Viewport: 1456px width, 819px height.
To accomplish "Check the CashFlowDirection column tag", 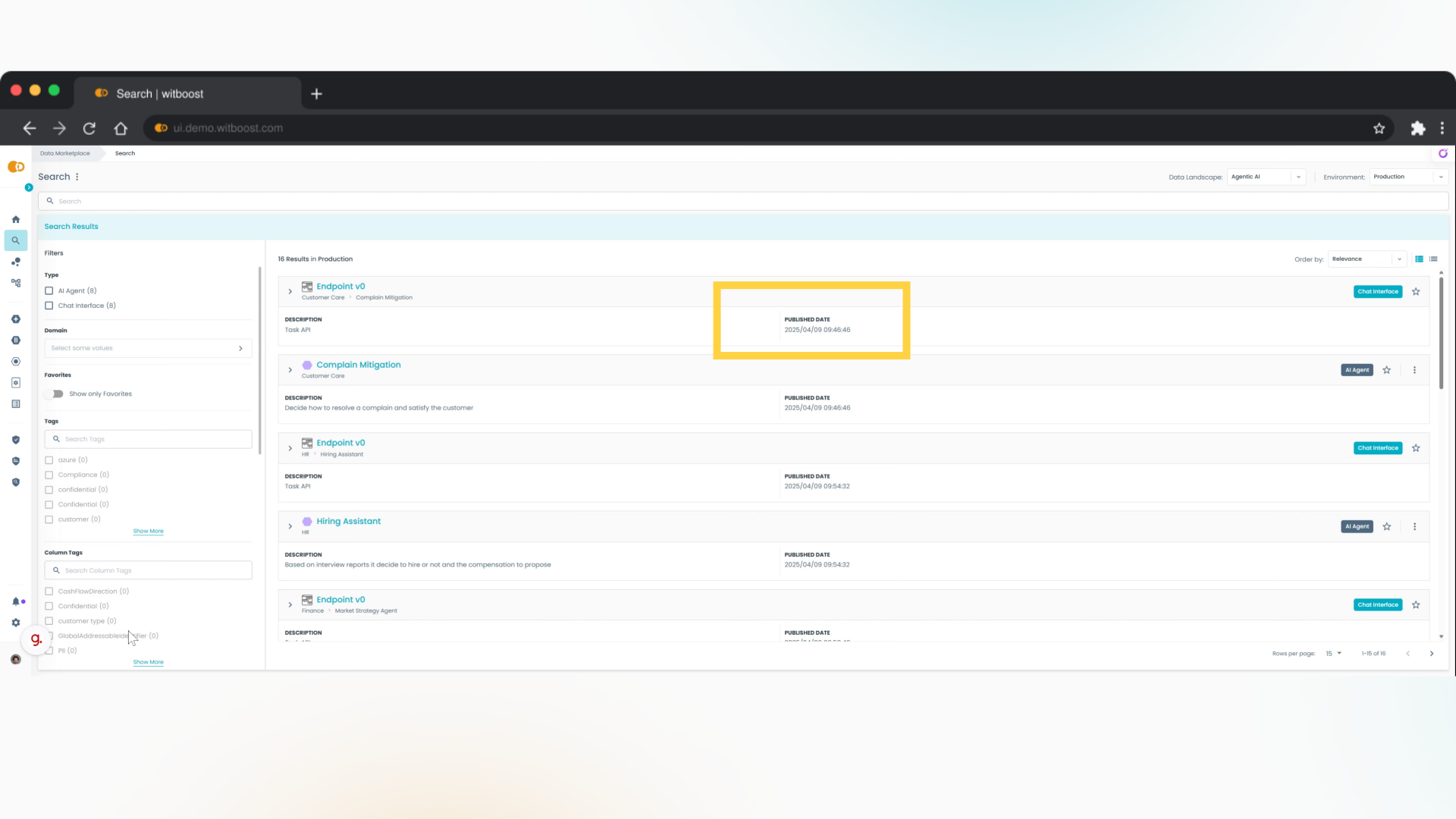I will click(49, 591).
